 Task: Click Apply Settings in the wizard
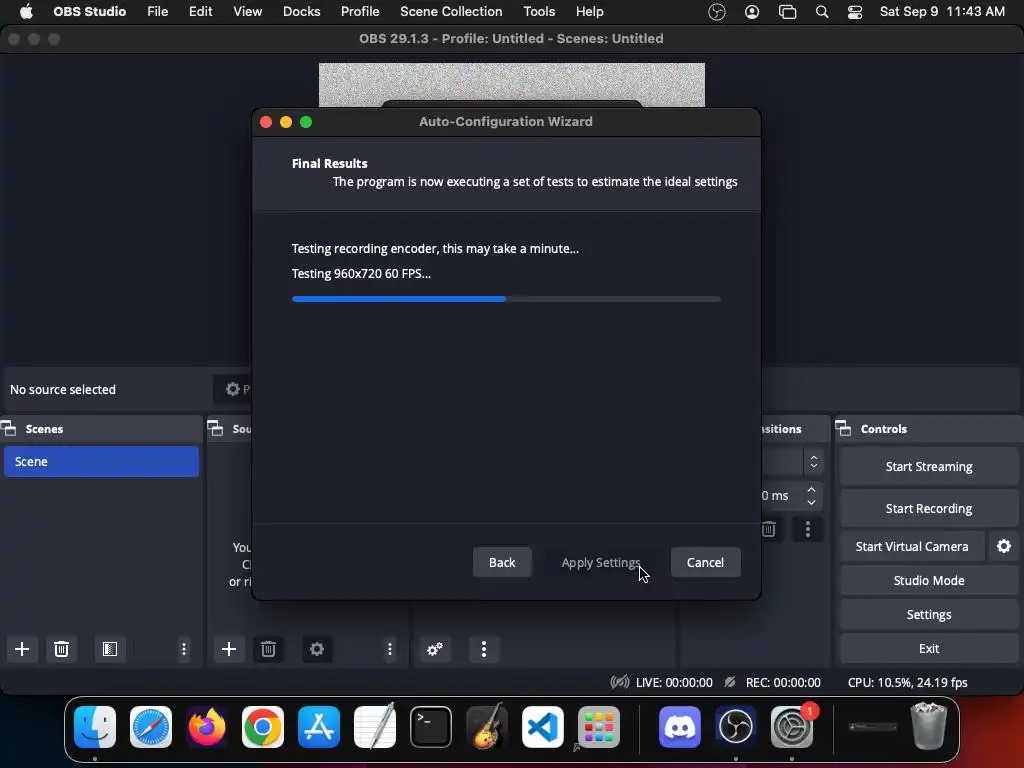tap(601, 562)
